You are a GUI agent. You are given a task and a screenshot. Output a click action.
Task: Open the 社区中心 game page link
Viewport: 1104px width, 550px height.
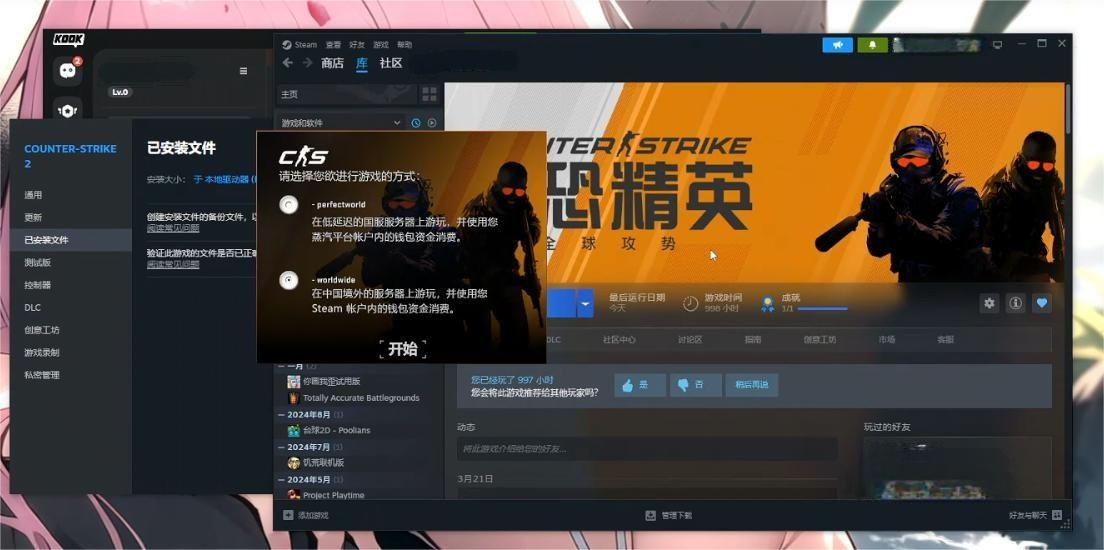click(x=619, y=339)
